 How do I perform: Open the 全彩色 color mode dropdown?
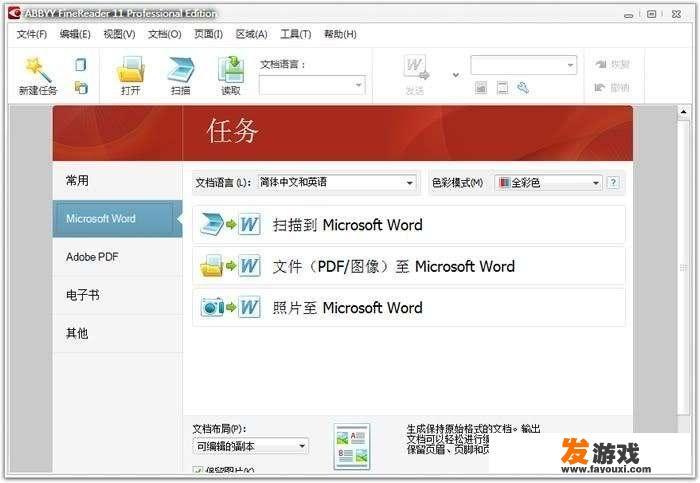tap(549, 183)
